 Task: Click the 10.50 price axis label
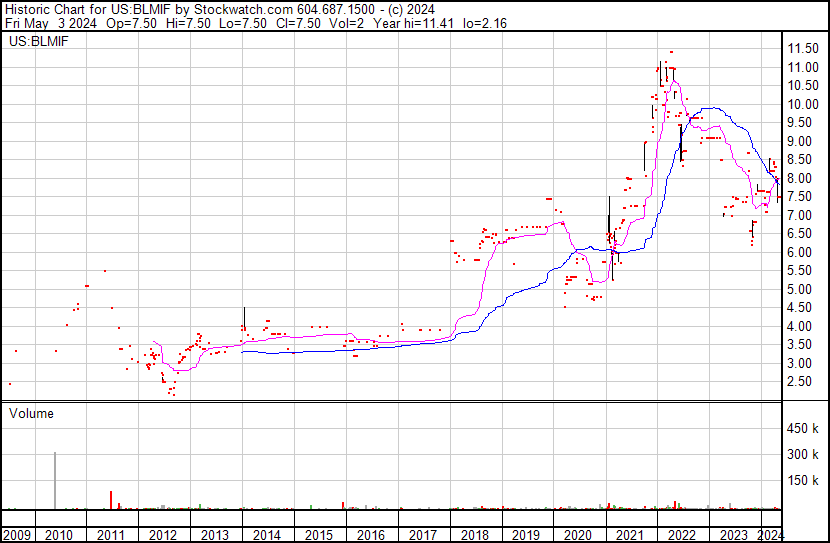(x=803, y=86)
